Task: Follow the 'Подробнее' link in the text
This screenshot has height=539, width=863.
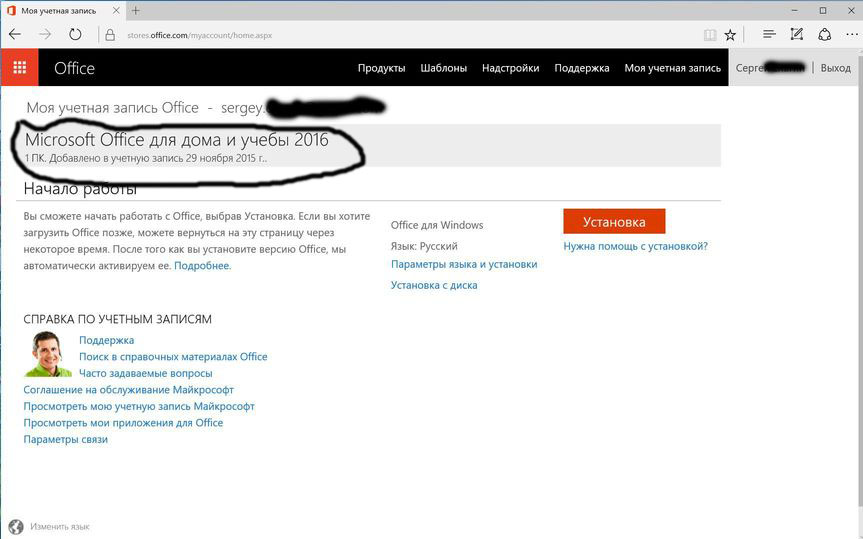Action: click(x=202, y=266)
